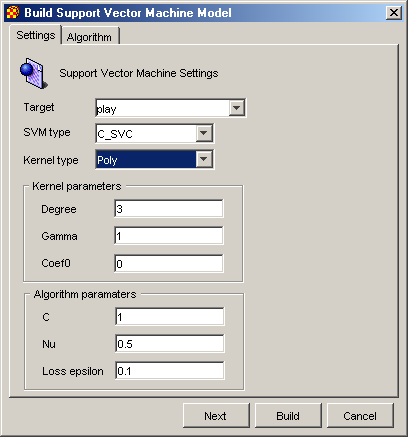Click the Loss epsilon input field

[x=170, y=371]
